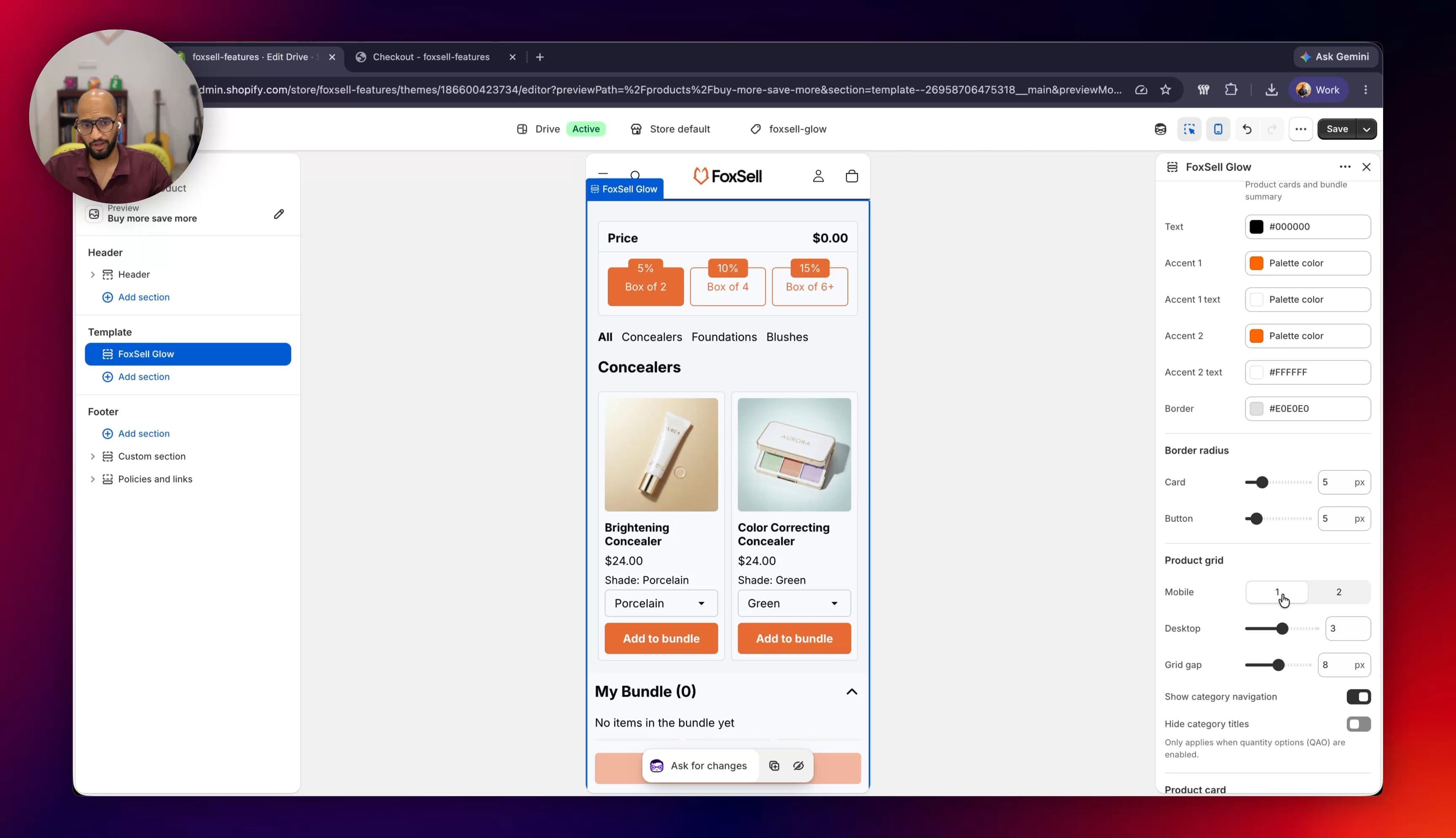1456x838 pixels.
Task: Open the Accent 1 Palette color picker
Action: click(1307, 263)
